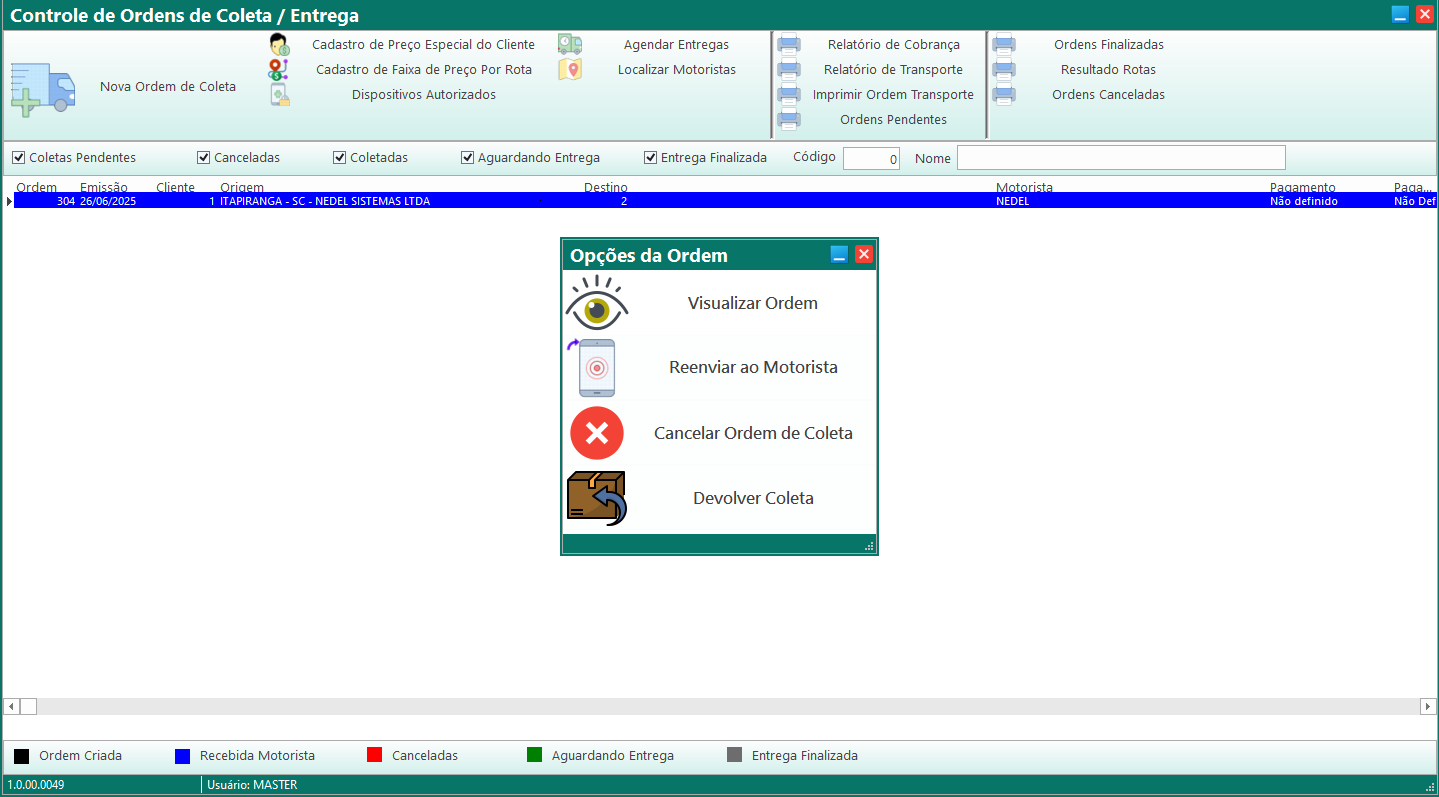Open the Dispositivos Autorizados icon

pos(279,95)
